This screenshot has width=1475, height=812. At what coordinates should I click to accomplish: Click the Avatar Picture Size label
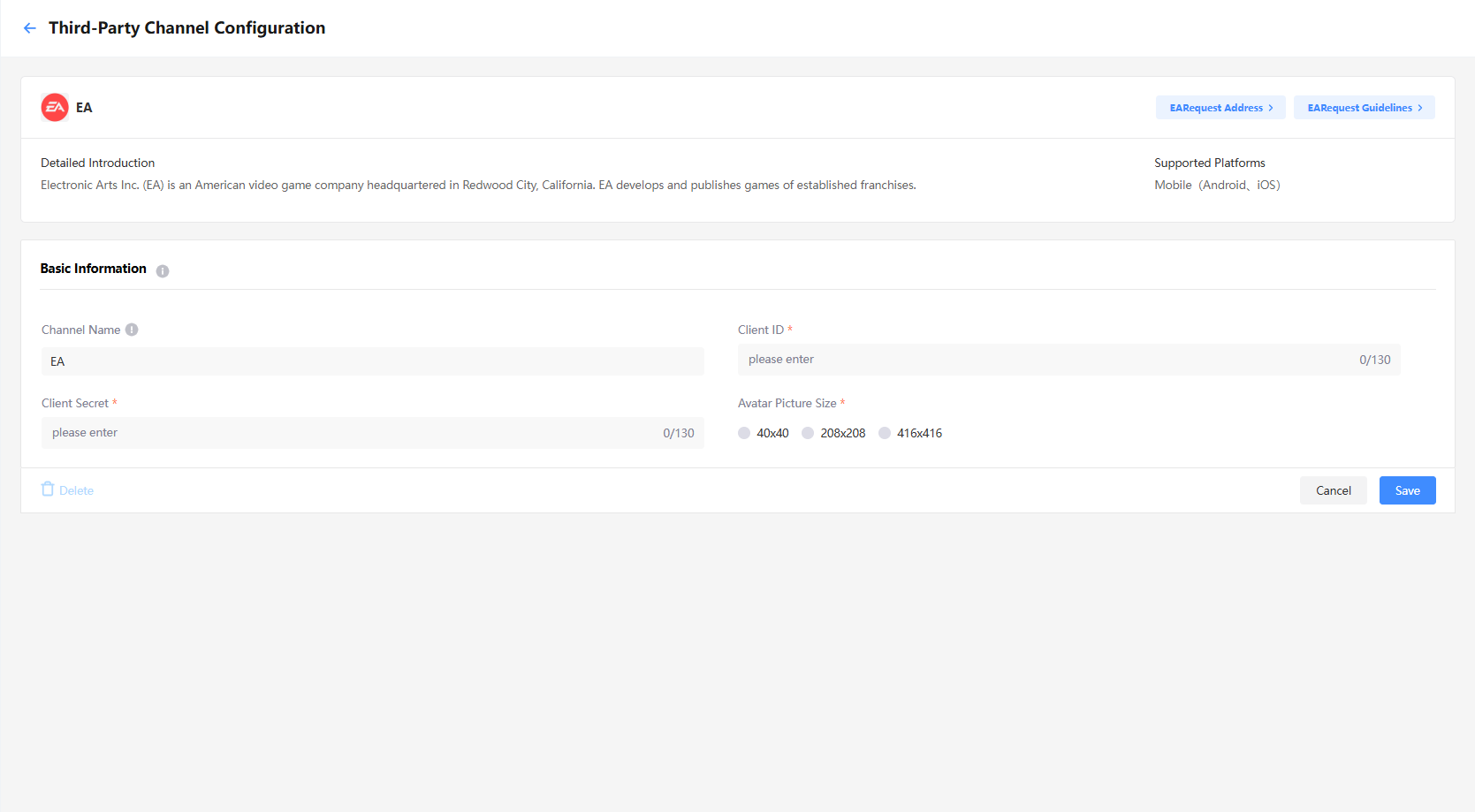coord(787,403)
